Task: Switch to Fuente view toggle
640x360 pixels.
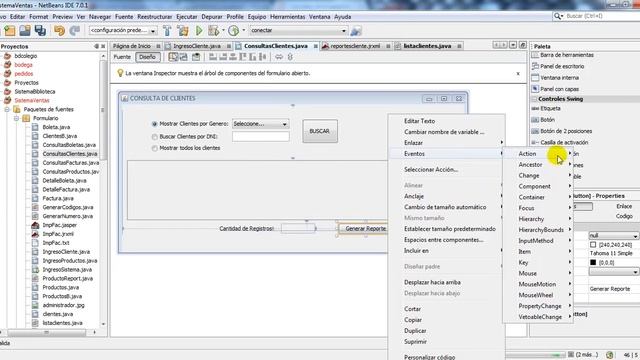Action: click(122, 57)
